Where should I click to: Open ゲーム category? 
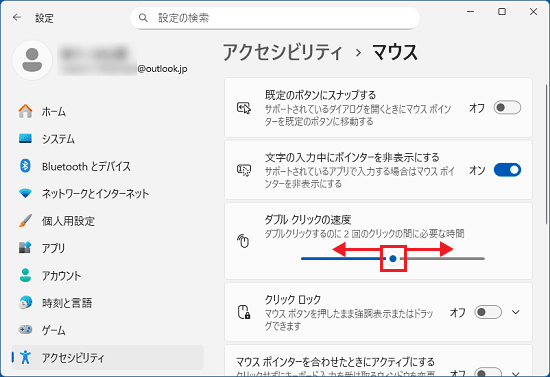pos(108,330)
